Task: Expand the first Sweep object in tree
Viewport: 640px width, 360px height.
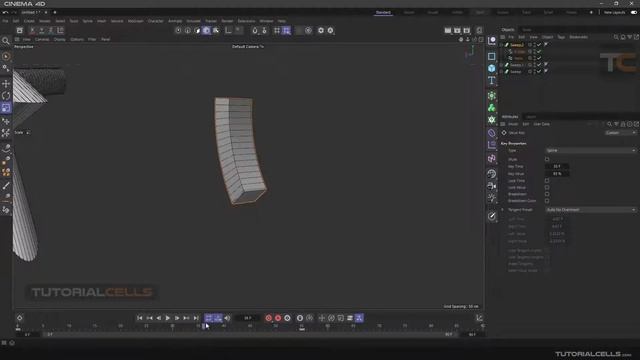Action: [502, 45]
